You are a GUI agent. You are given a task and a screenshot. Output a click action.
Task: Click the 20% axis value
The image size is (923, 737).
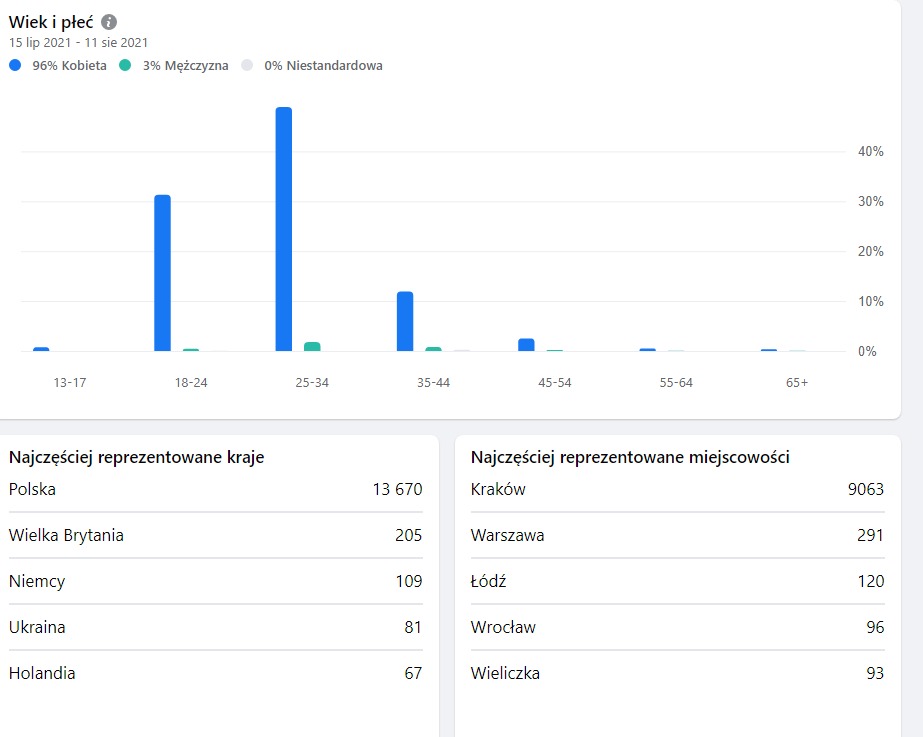click(871, 251)
